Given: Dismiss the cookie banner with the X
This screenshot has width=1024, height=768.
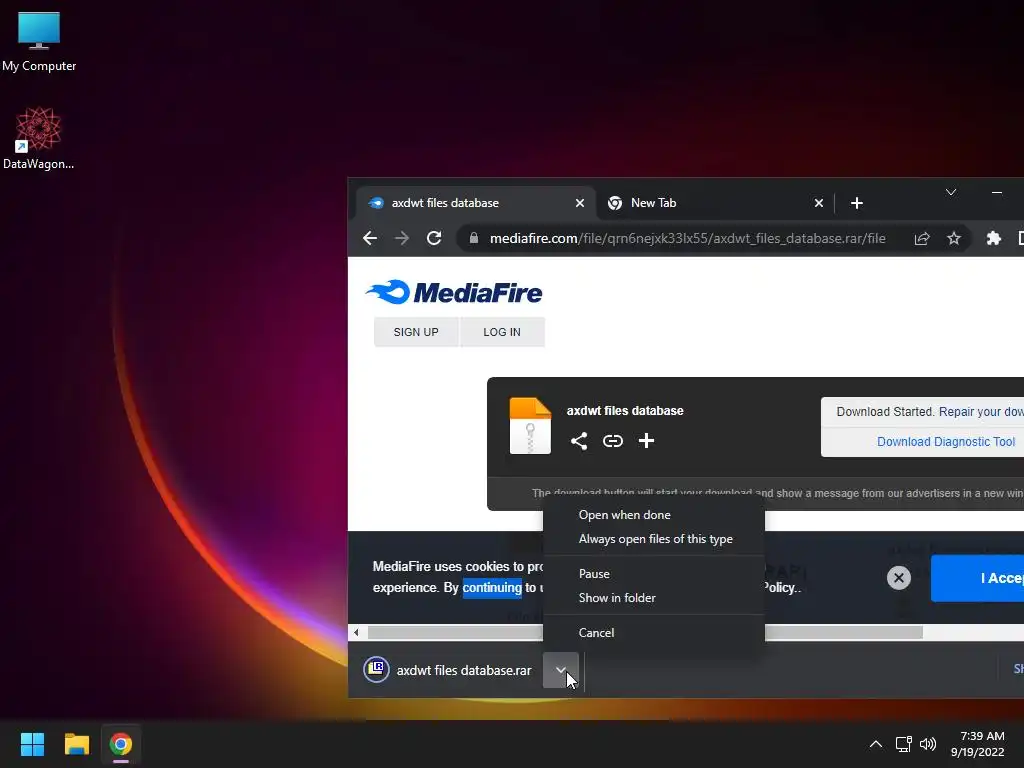Looking at the screenshot, I should [x=899, y=577].
